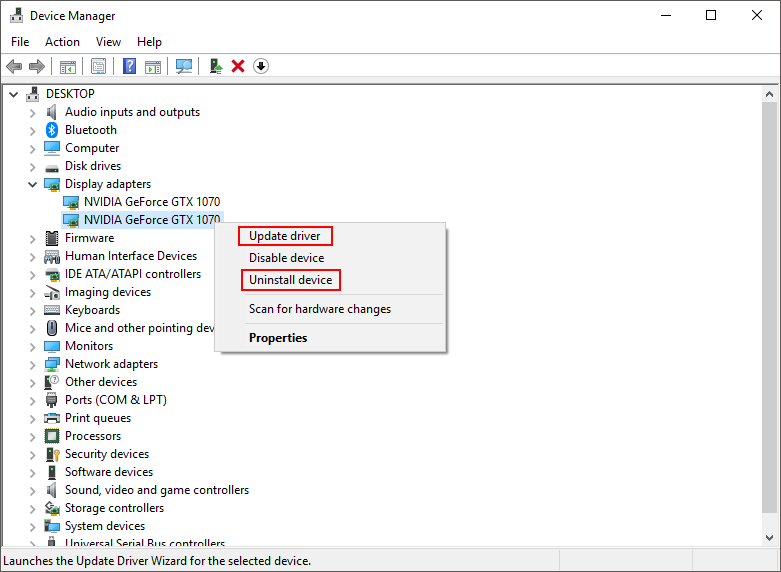Screen dimensions: 781x572
Task: Click Update device driver toolbar icon
Action: click(x=216, y=66)
